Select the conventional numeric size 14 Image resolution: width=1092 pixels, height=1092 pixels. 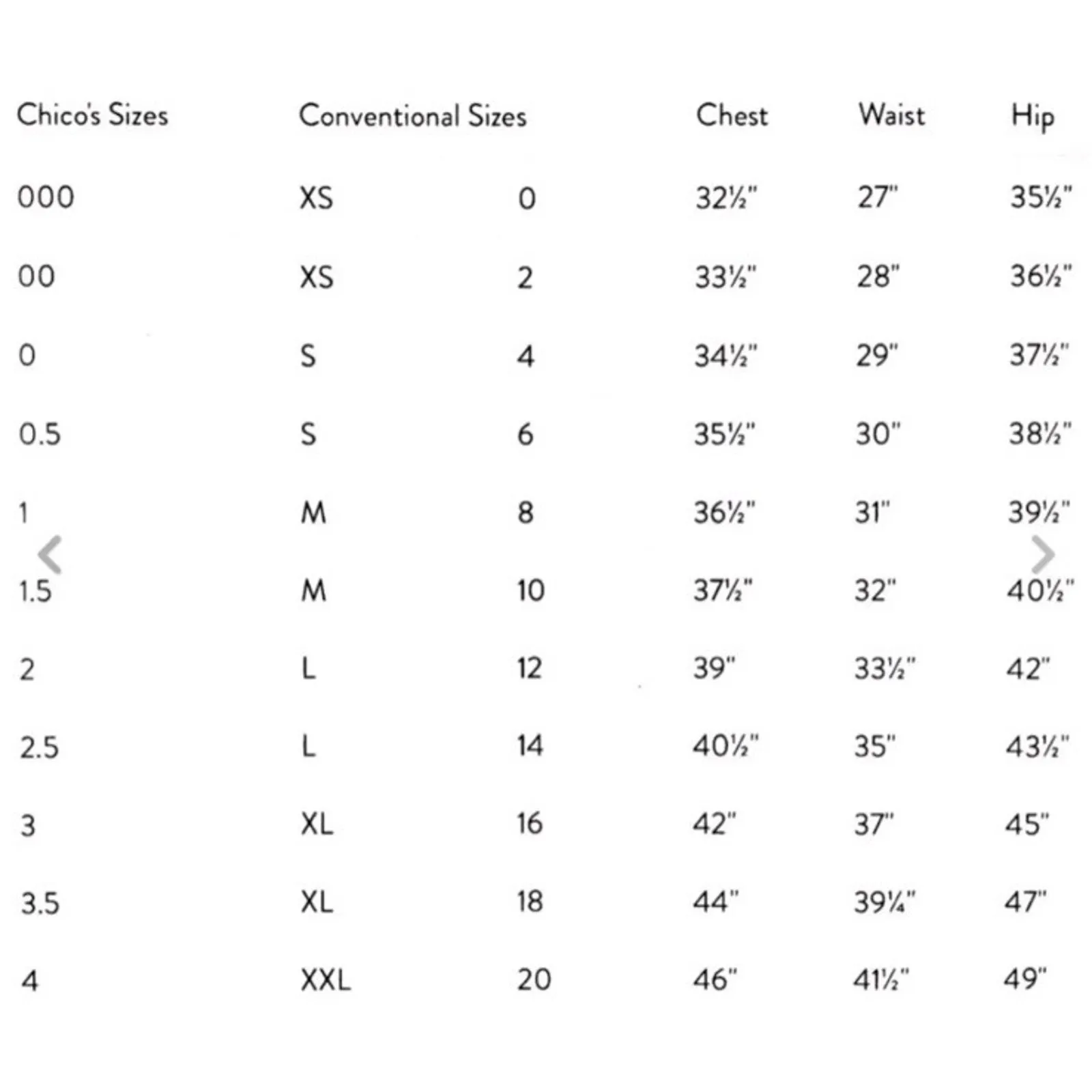pyautogui.click(x=530, y=745)
